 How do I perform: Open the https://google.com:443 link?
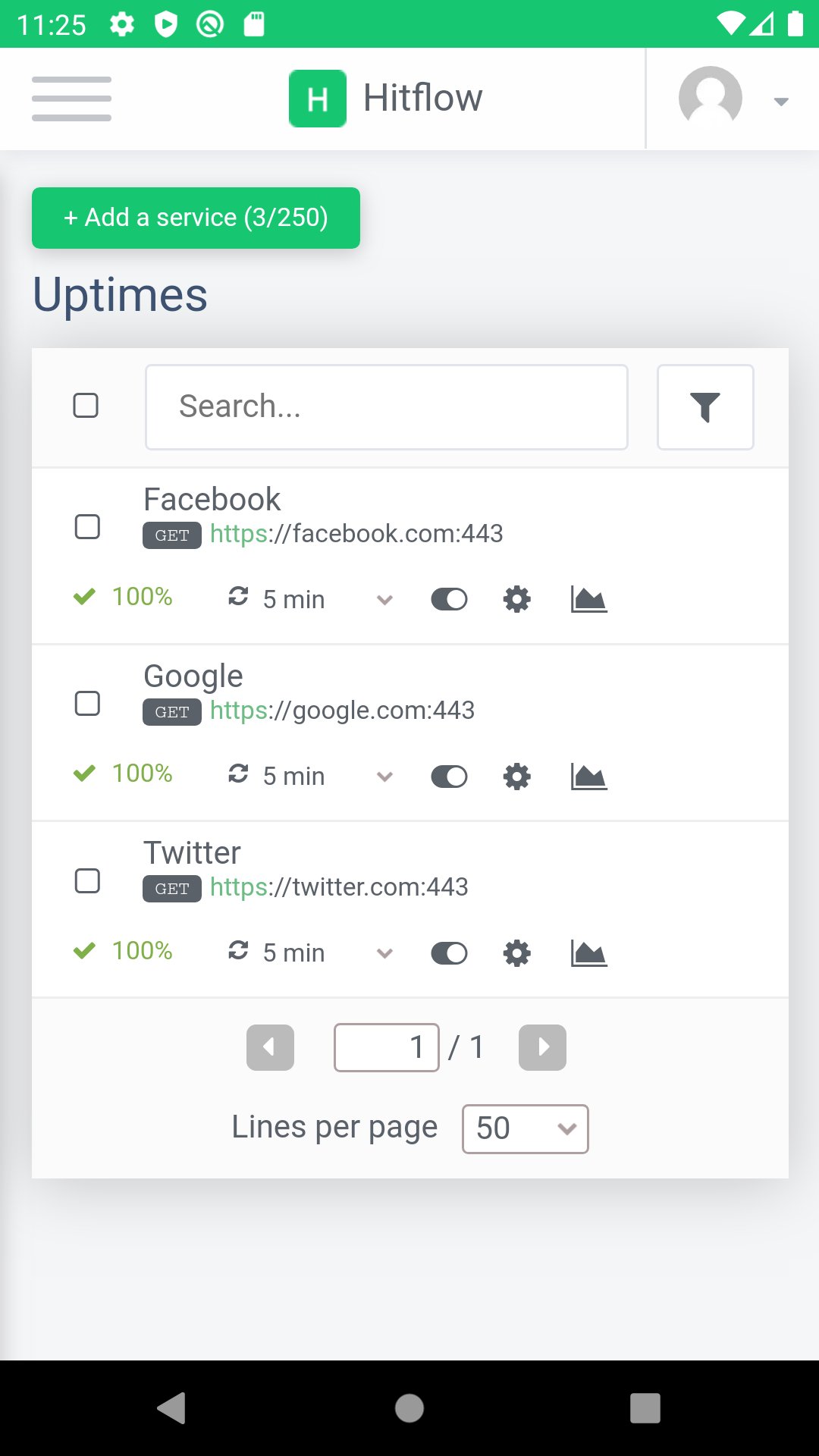pyautogui.click(x=341, y=710)
